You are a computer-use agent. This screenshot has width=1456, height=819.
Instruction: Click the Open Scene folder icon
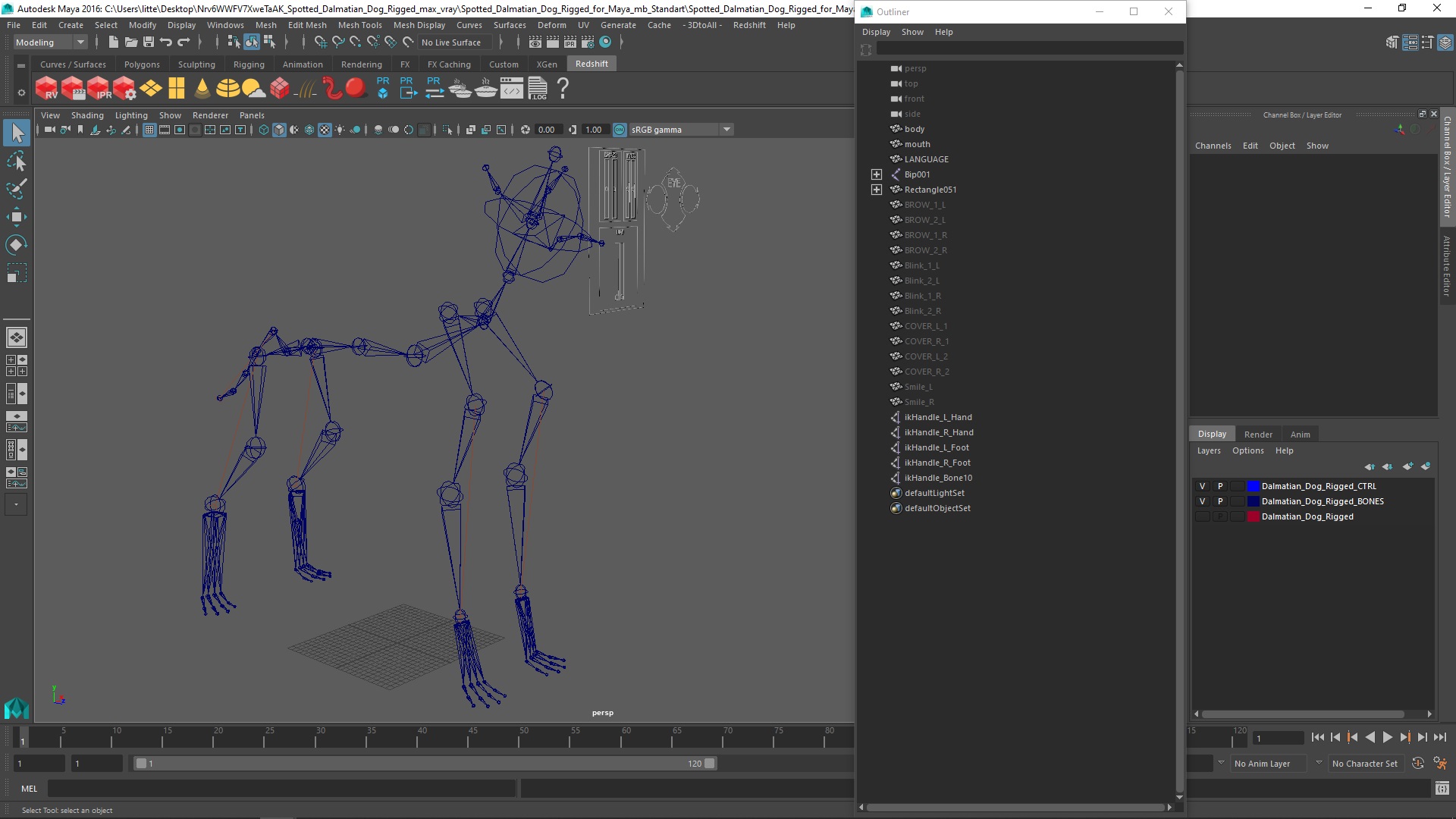[130, 42]
